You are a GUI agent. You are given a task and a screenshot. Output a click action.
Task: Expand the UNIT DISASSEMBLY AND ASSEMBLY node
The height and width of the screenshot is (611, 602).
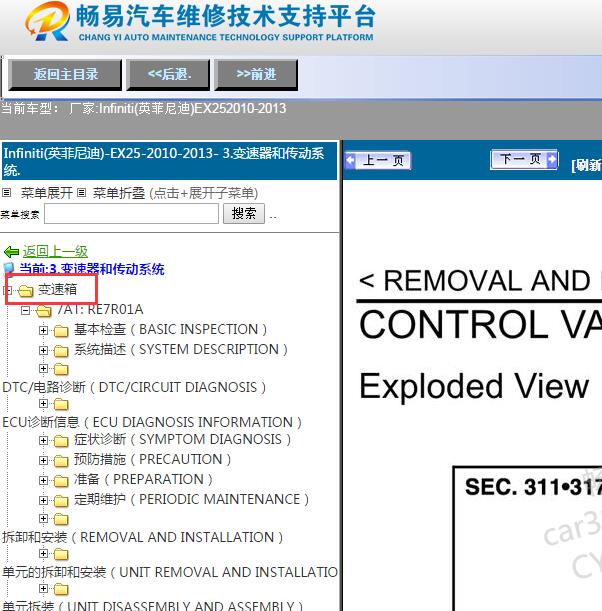43,589
